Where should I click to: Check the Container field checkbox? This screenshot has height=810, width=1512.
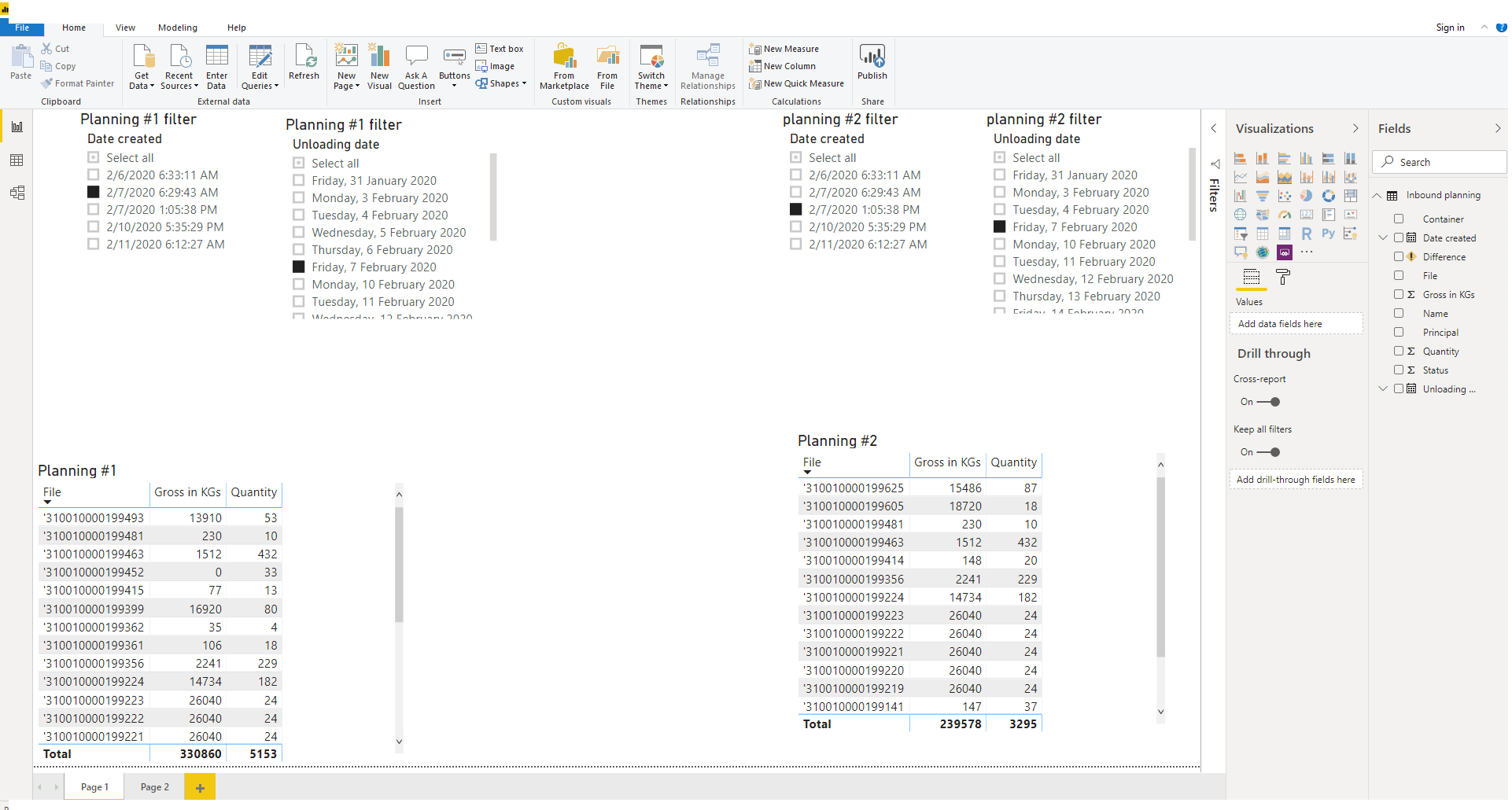tap(1399, 219)
